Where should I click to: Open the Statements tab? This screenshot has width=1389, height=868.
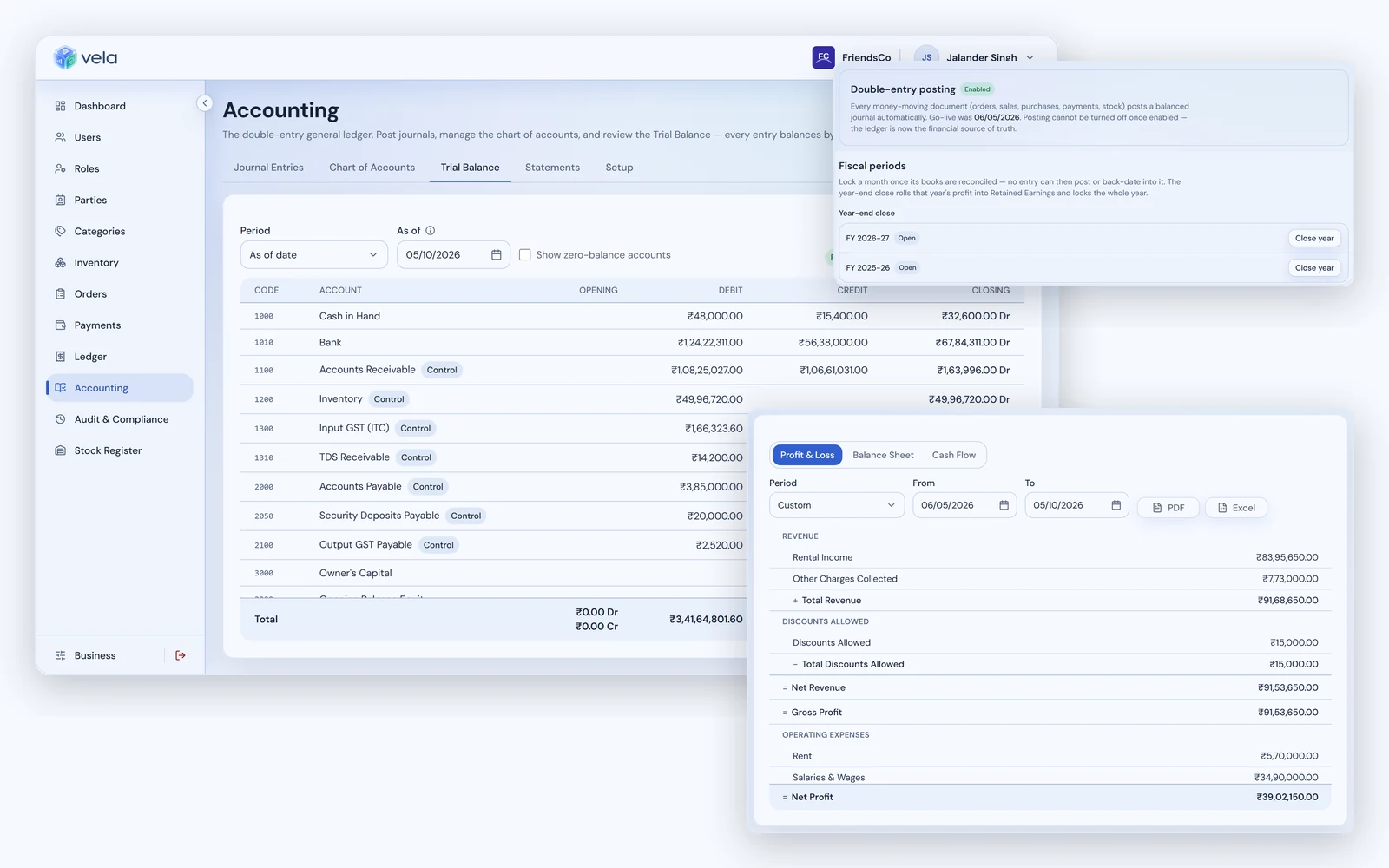[x=552, y=168]
